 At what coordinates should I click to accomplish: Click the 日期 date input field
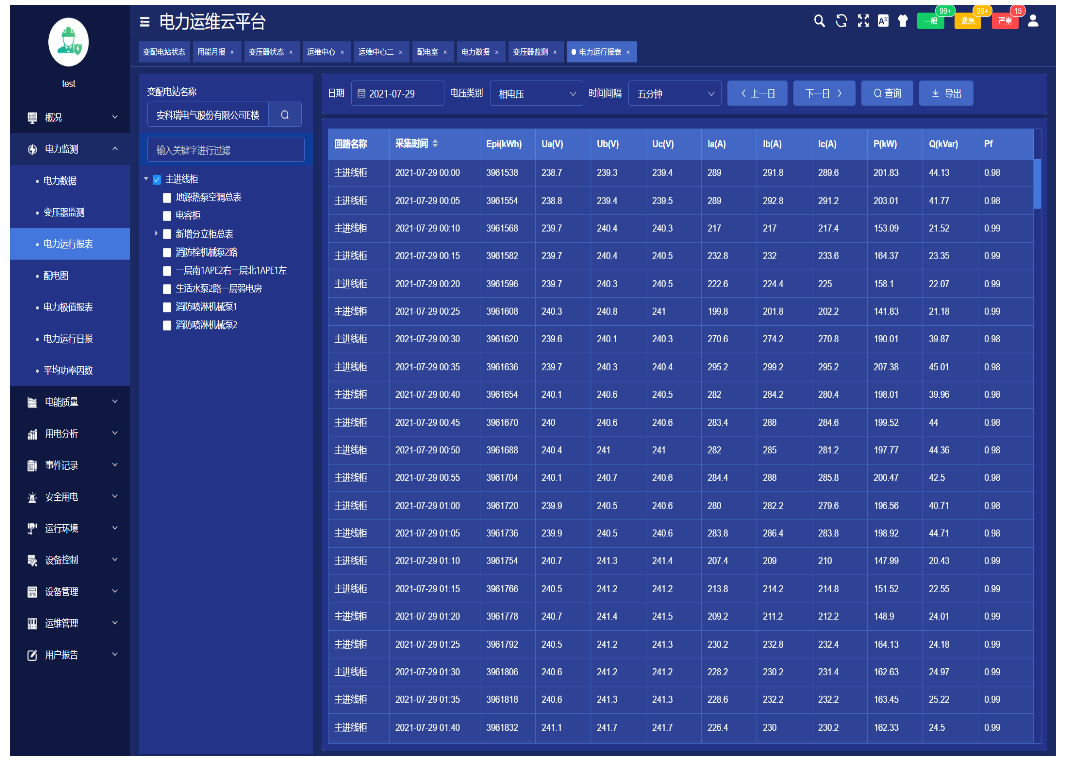(397, 94)
